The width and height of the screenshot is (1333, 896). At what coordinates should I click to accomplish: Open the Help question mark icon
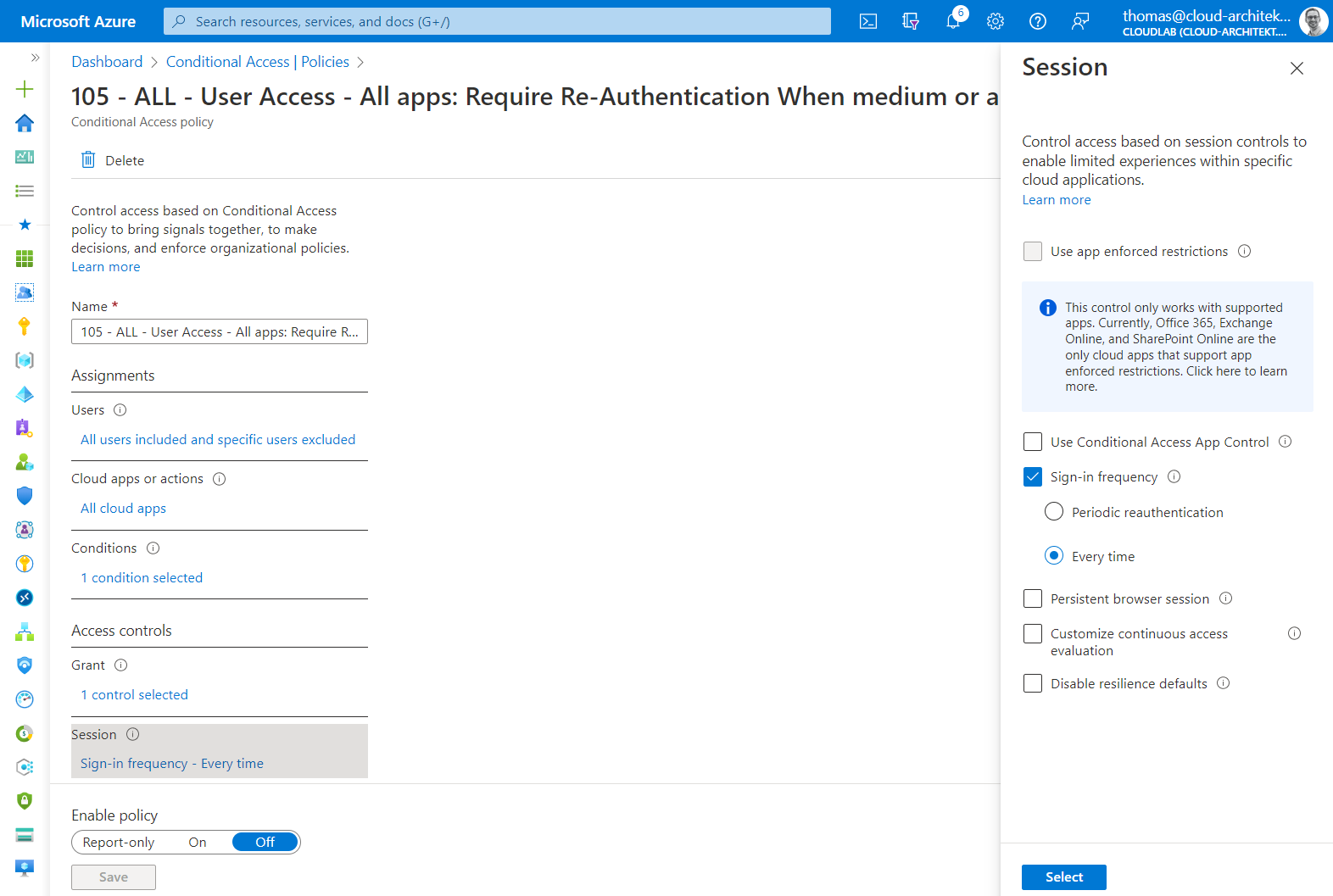pos(1038,21)
